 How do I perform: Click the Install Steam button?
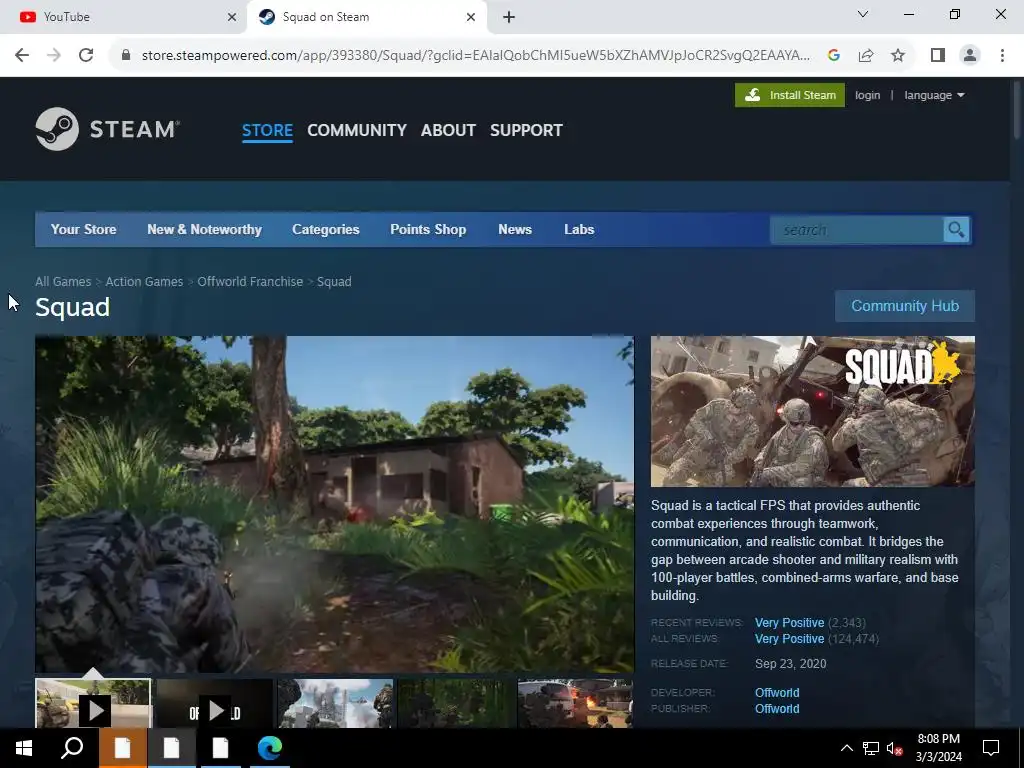coord(790,95)
